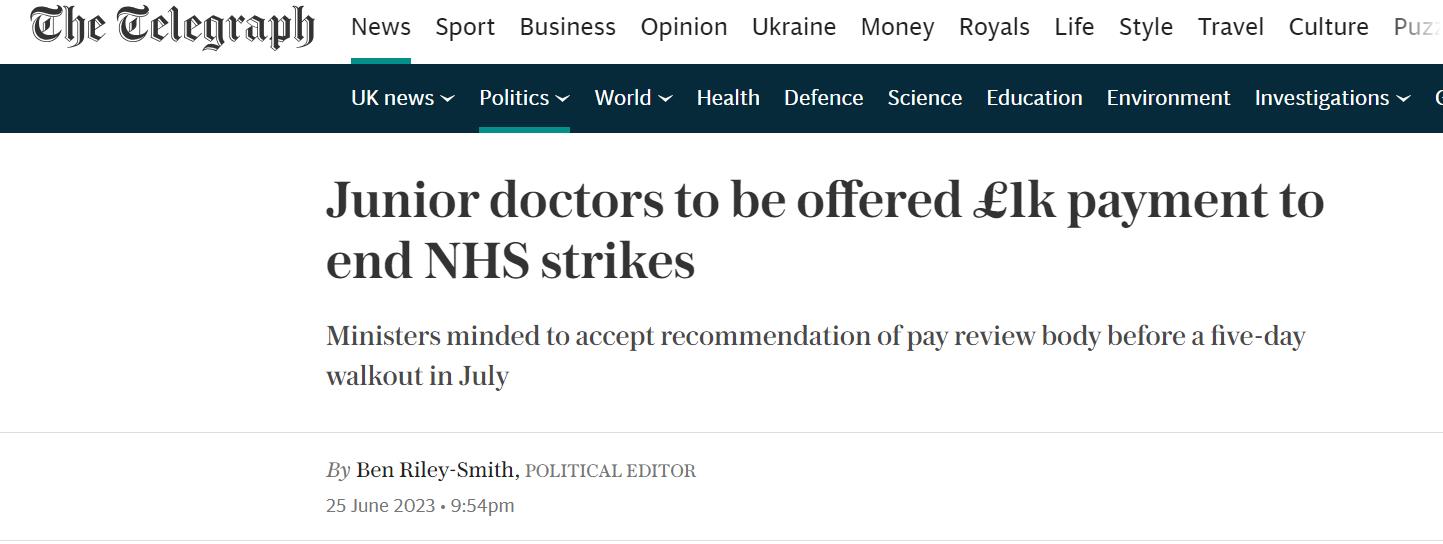The width and height of the screenshot is (1443, 544).
Task: Open the Ukraine section
Action: (x=794, y=27)
